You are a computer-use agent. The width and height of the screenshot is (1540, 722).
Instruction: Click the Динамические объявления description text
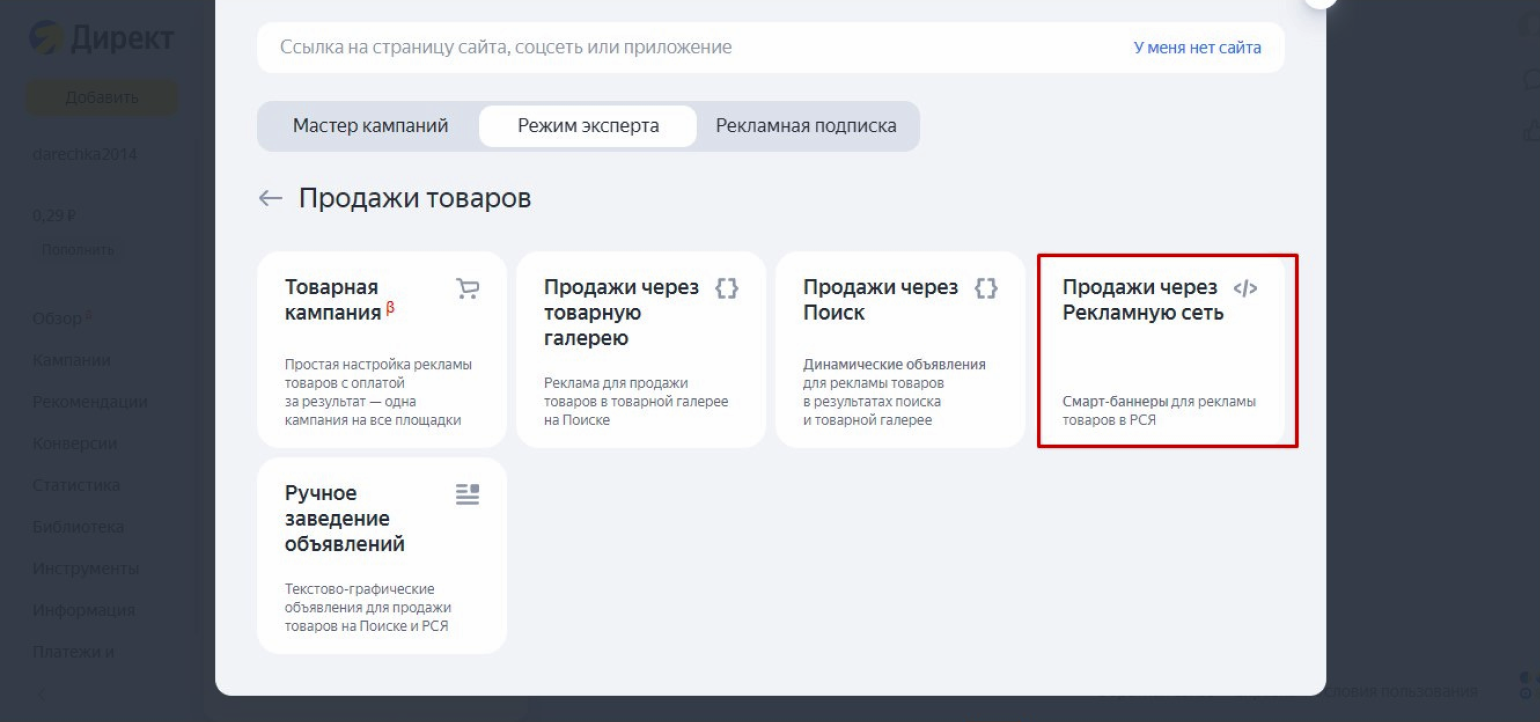click(894, 393)
